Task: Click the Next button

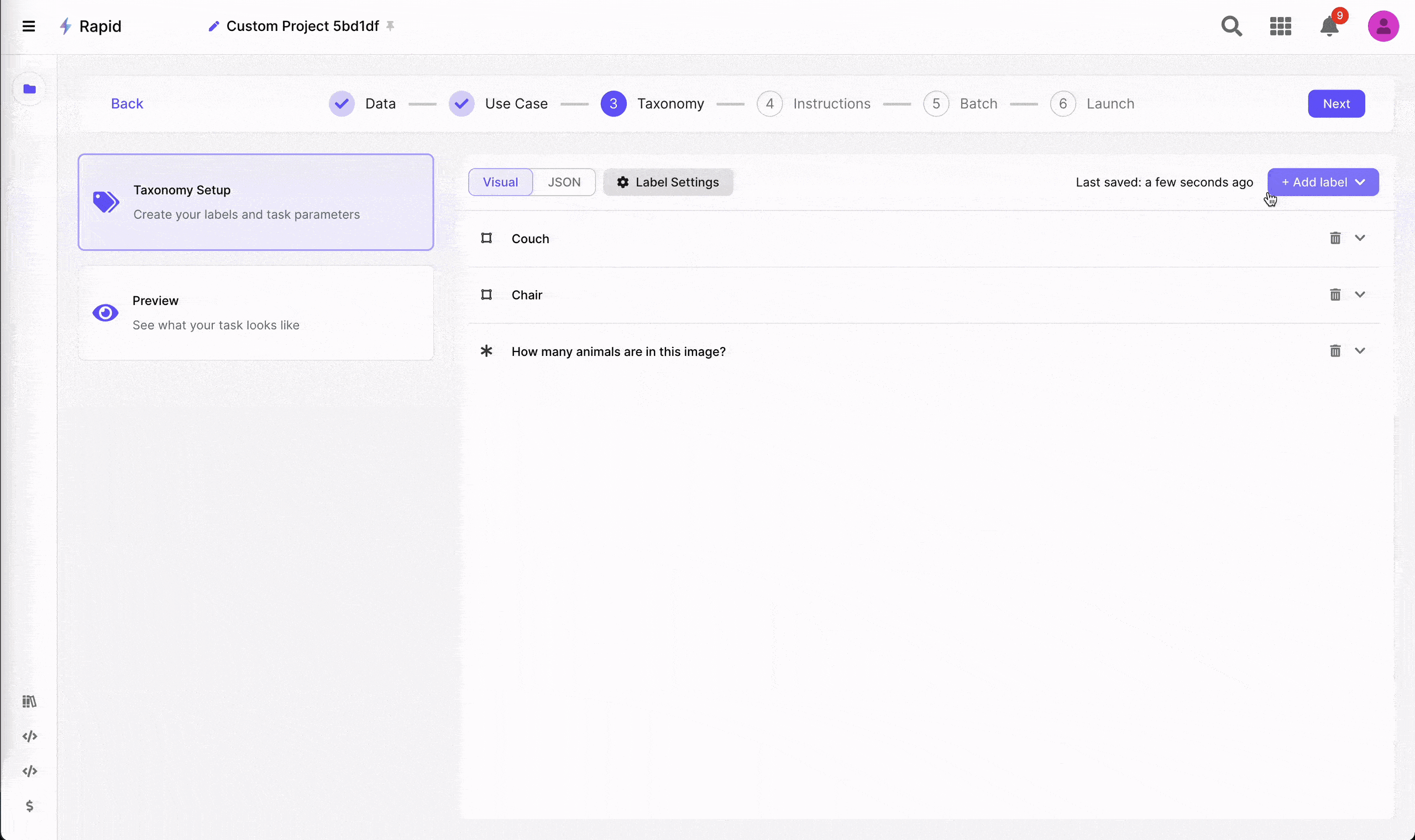Action: pos(1336,103)
